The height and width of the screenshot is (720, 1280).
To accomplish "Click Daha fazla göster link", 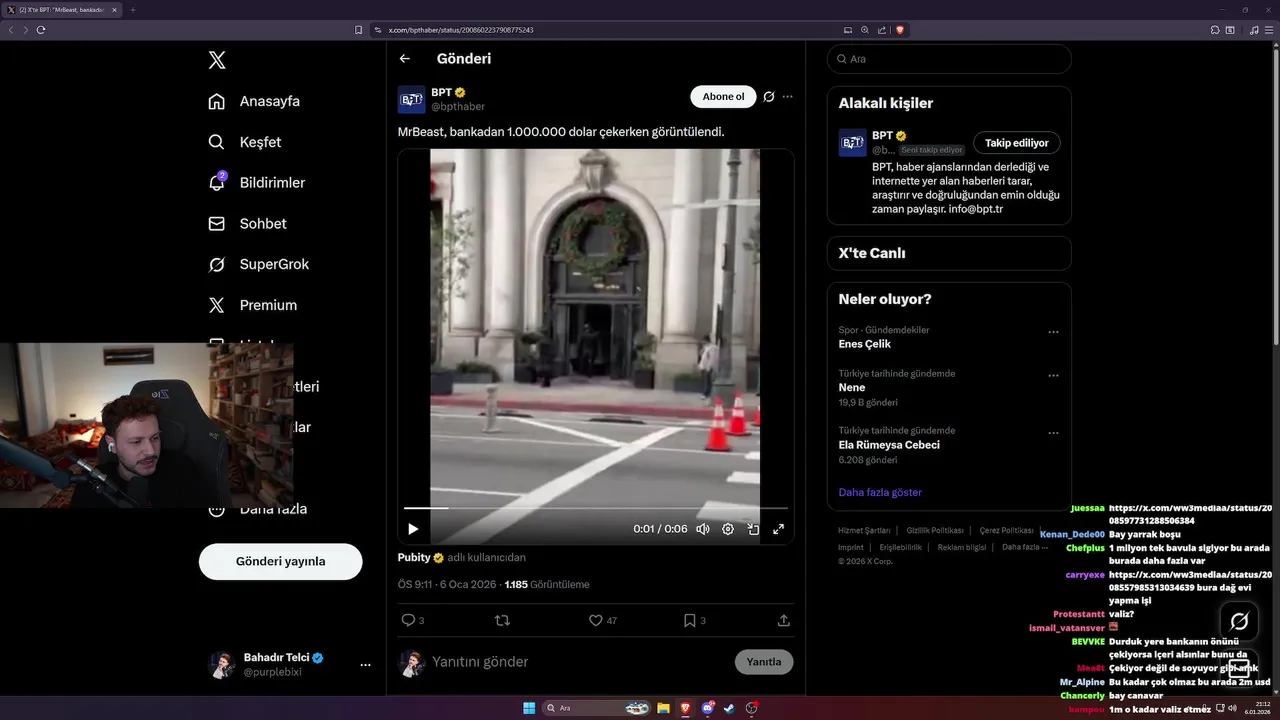I will coord(880,492).
